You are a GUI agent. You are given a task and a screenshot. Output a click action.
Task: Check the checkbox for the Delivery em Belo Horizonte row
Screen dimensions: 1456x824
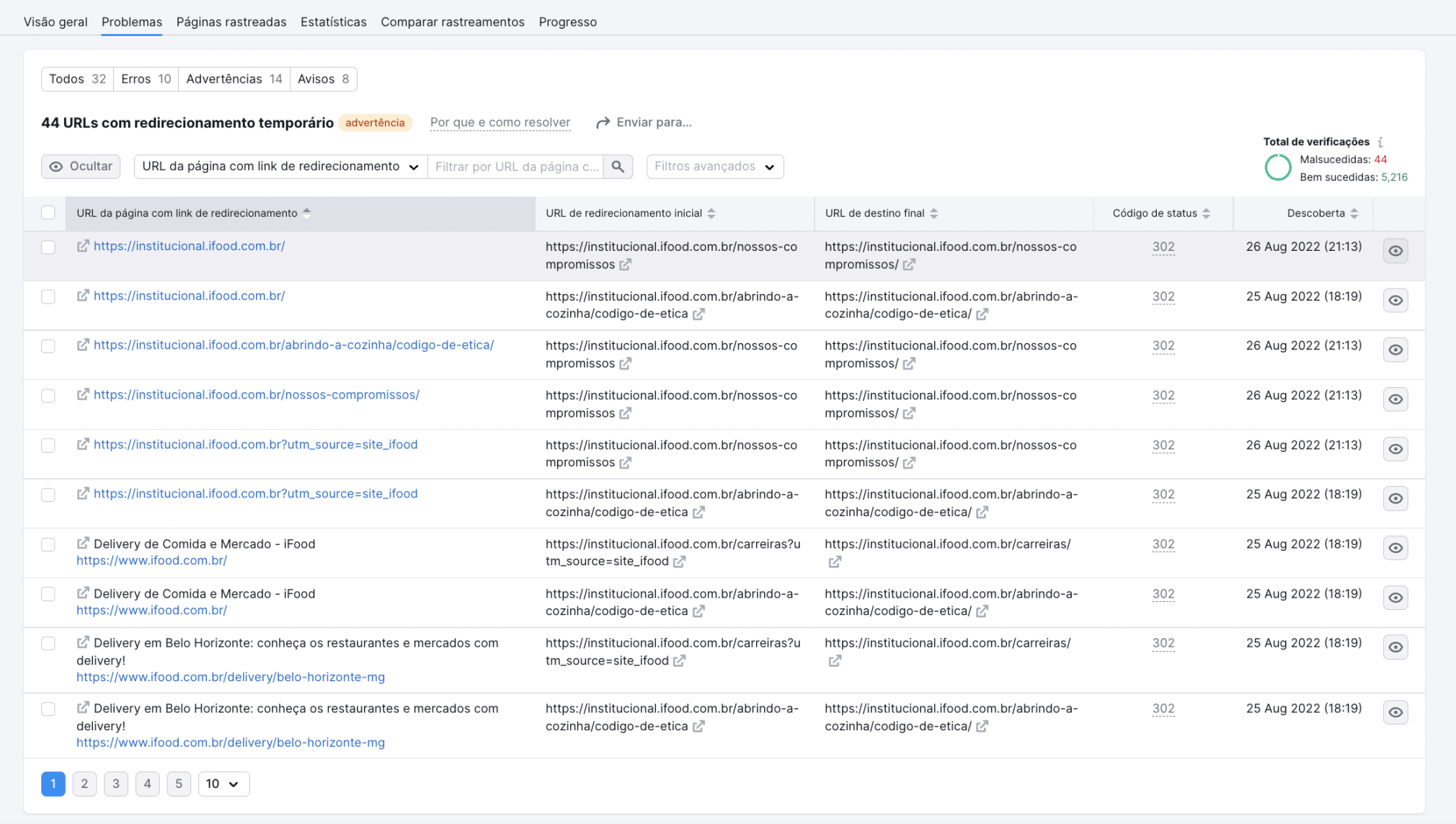48,644
